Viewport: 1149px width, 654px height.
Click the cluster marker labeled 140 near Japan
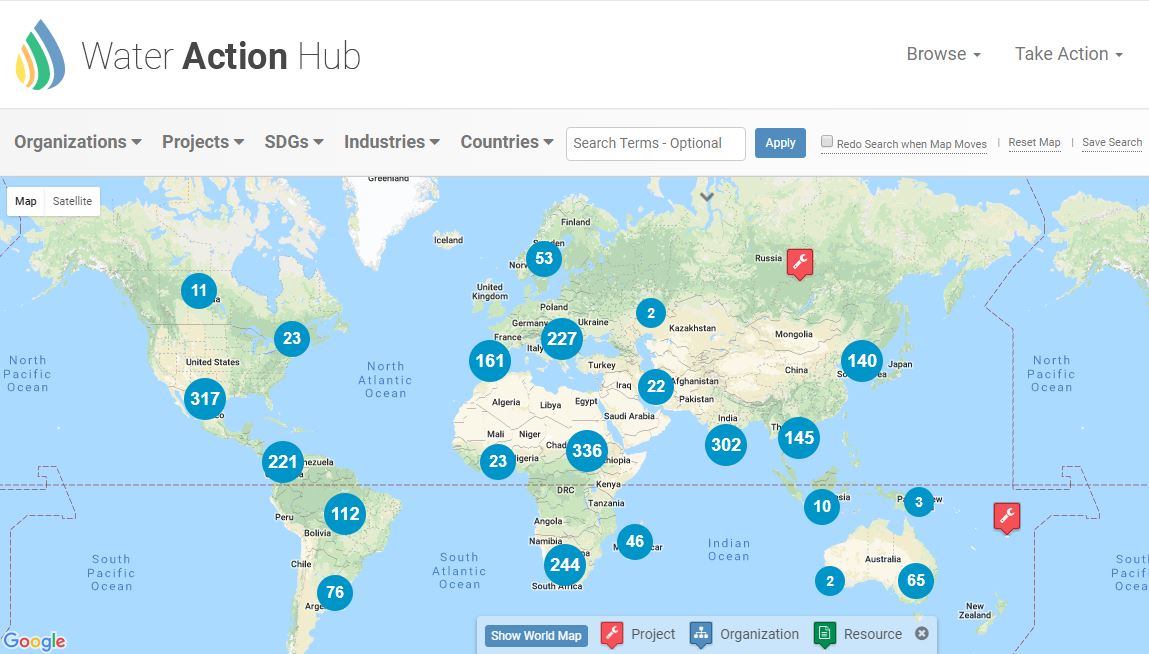pos(862,360)
